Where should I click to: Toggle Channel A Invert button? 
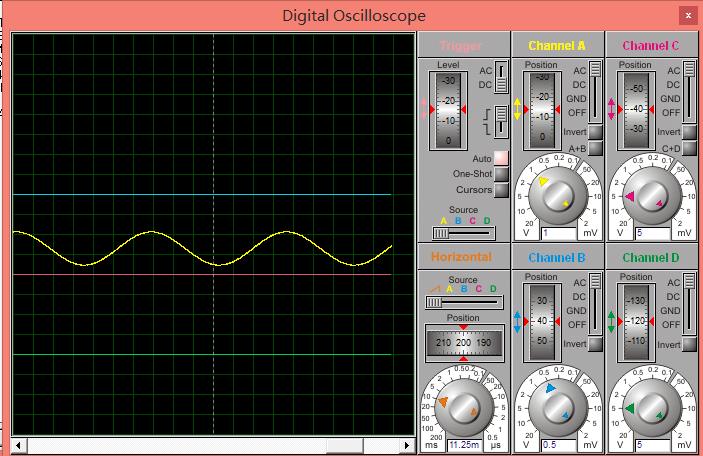pos(595,132)
